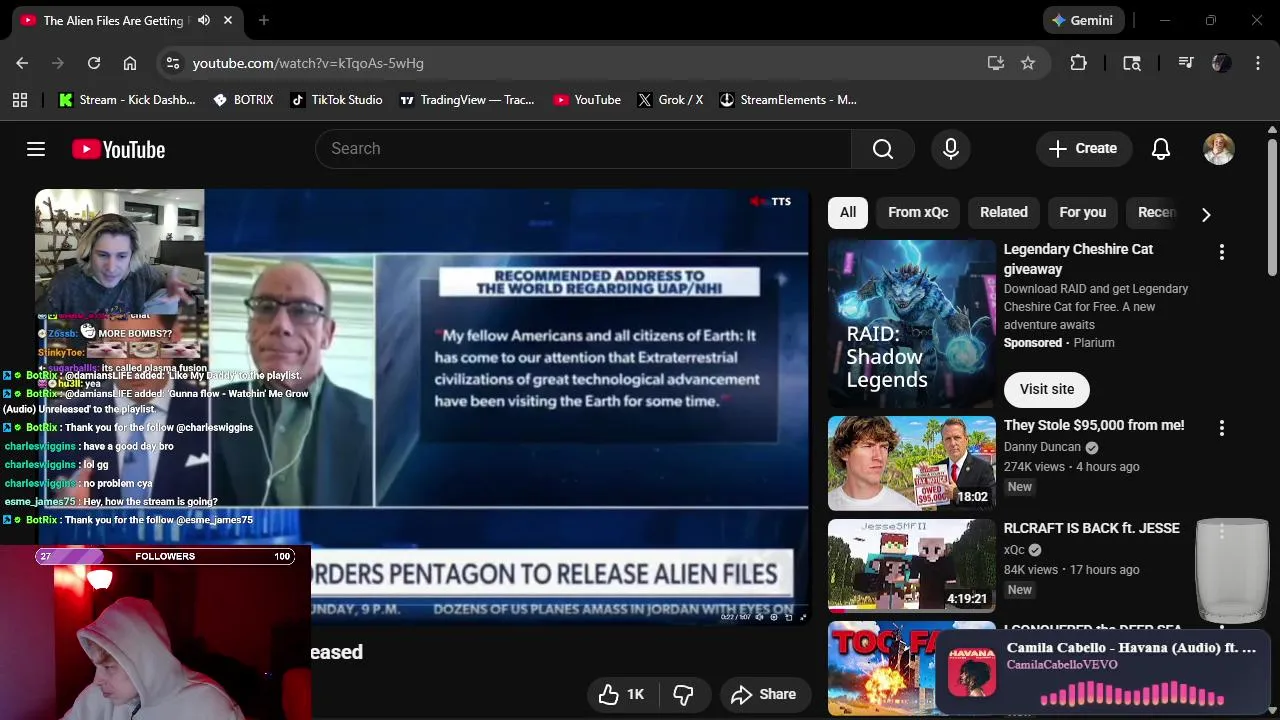Image resolution: width=1280 pixels, height=720 pixels.
Task: Open the TikTok Studio bookmark
Action: [337, 100]
